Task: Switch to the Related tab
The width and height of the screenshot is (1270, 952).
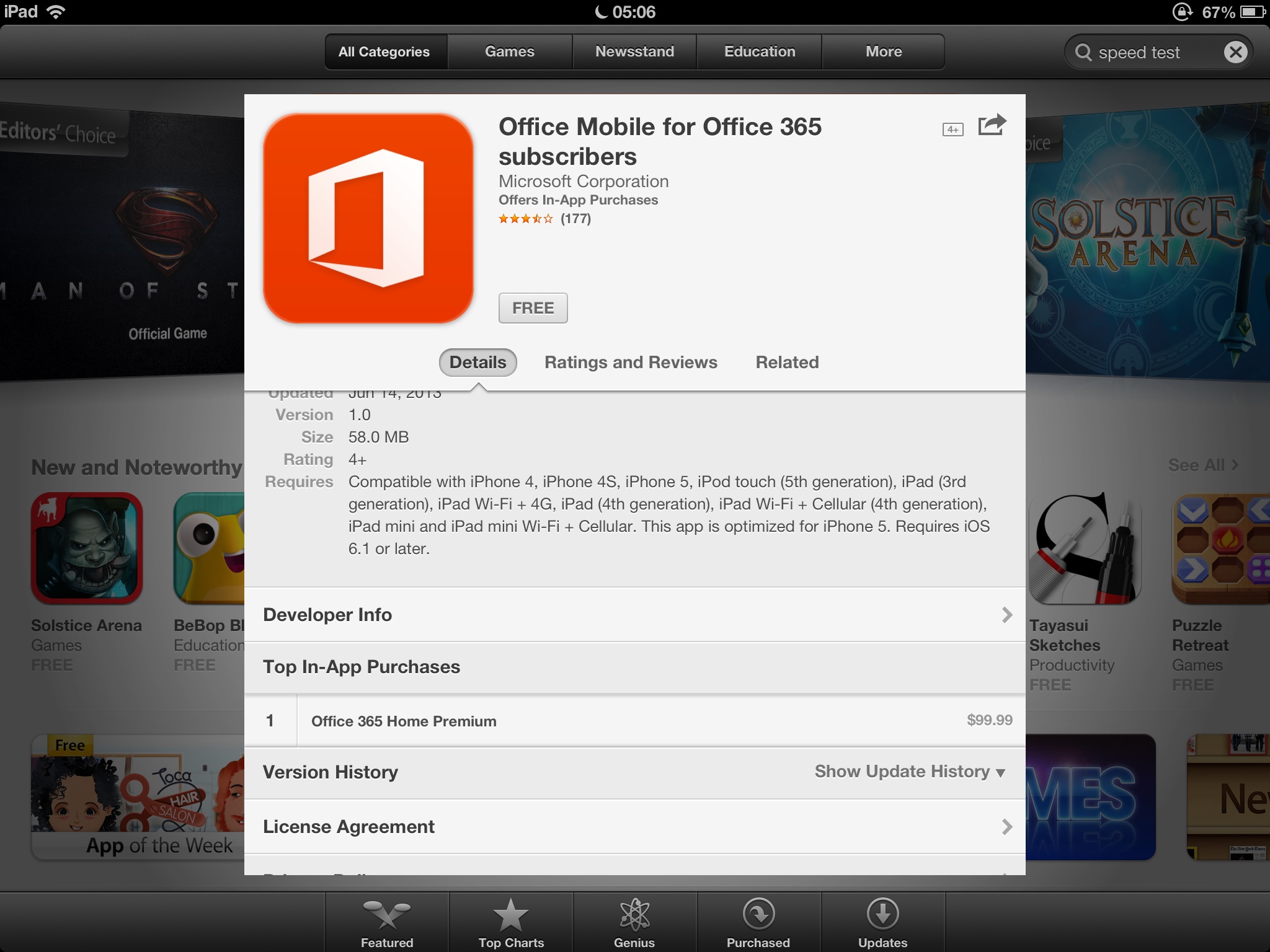Action: click(x=787, y=362)
